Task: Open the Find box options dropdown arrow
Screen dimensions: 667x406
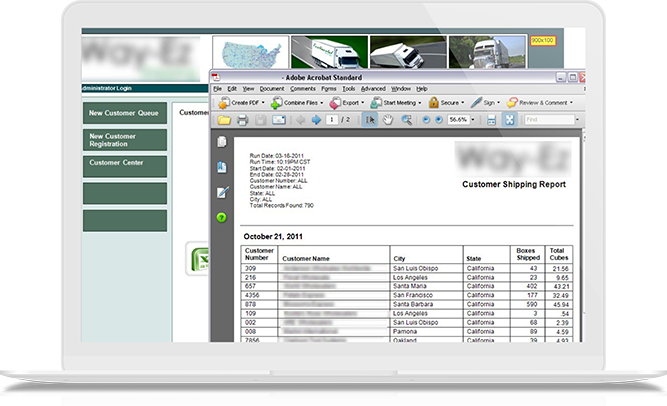Action: click(x=577, y=120)
